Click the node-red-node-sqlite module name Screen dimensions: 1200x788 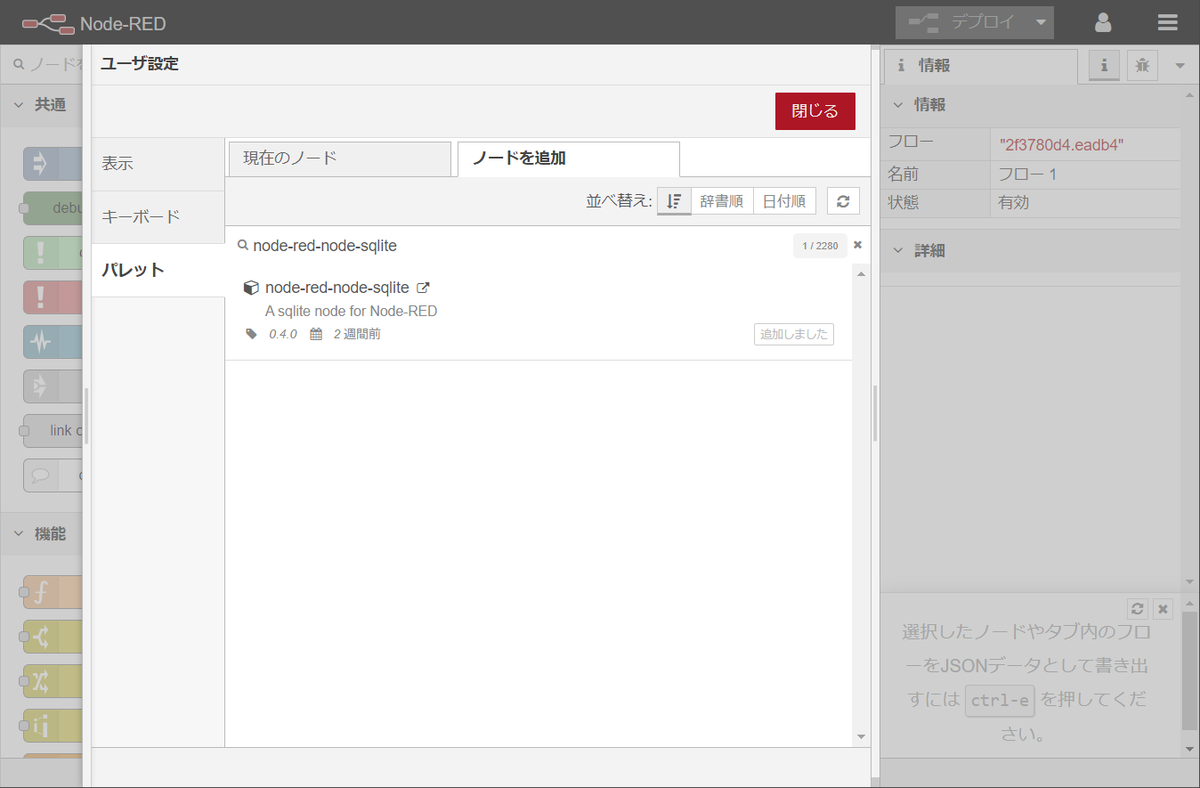pyautogui.click(x=337, y=288)
